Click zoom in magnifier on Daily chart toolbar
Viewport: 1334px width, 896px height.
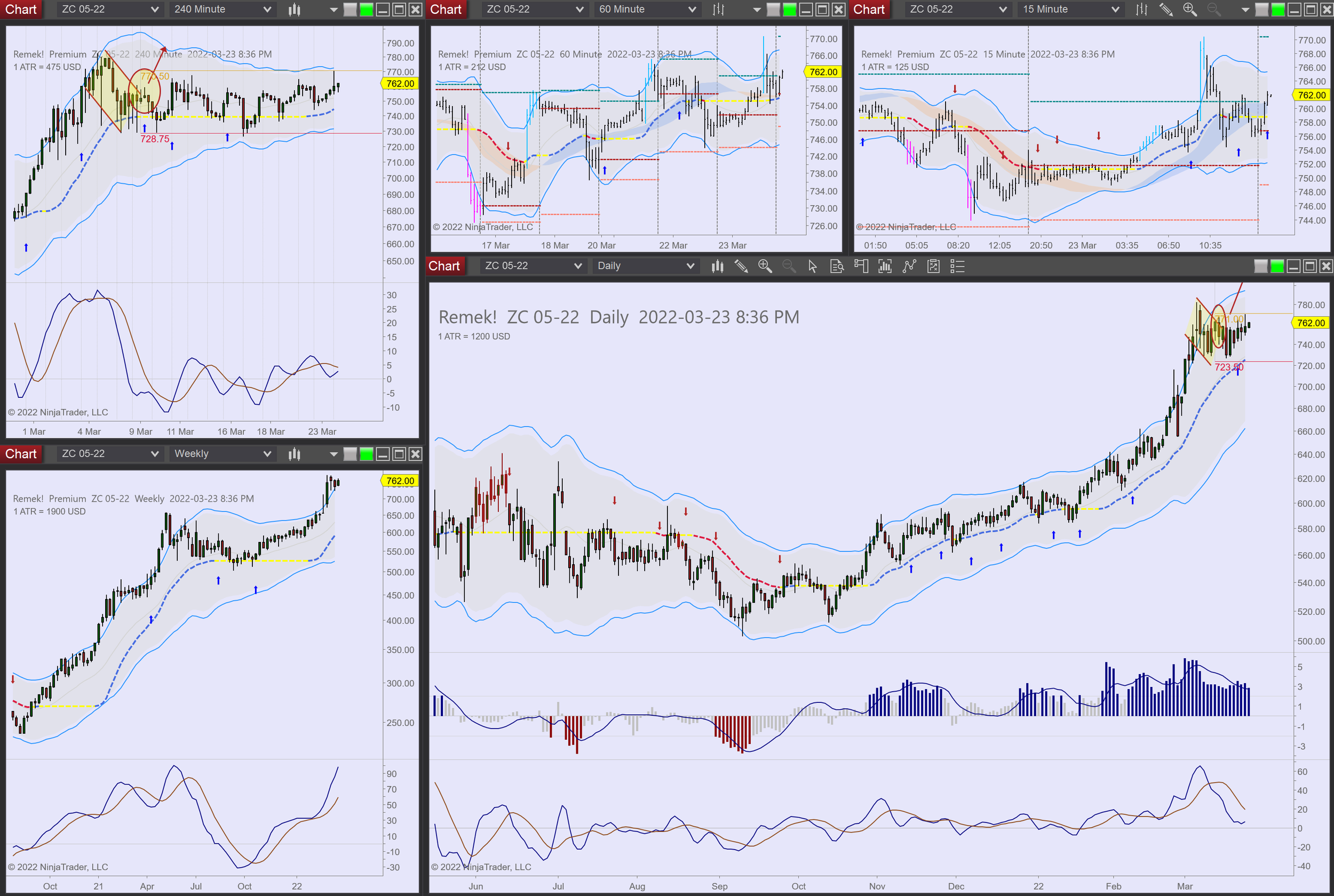[765, 266]
